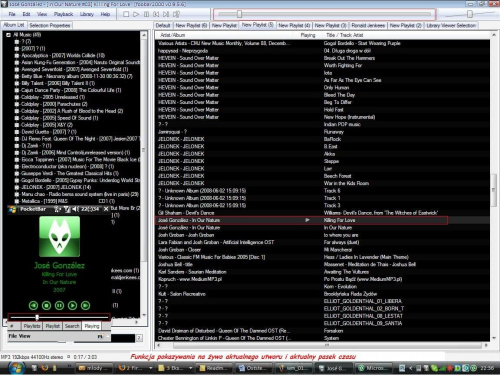Viewport: 500px width, 375px height.
Task: Click the volume slider at top right
Action: tap(470, 14)
